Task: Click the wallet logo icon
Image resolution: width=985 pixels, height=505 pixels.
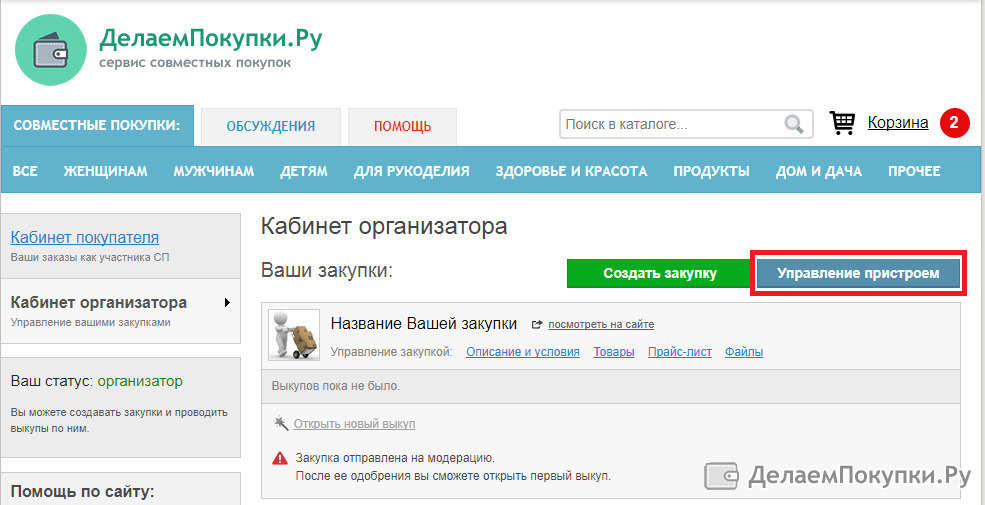Action: tap(50, 50)
